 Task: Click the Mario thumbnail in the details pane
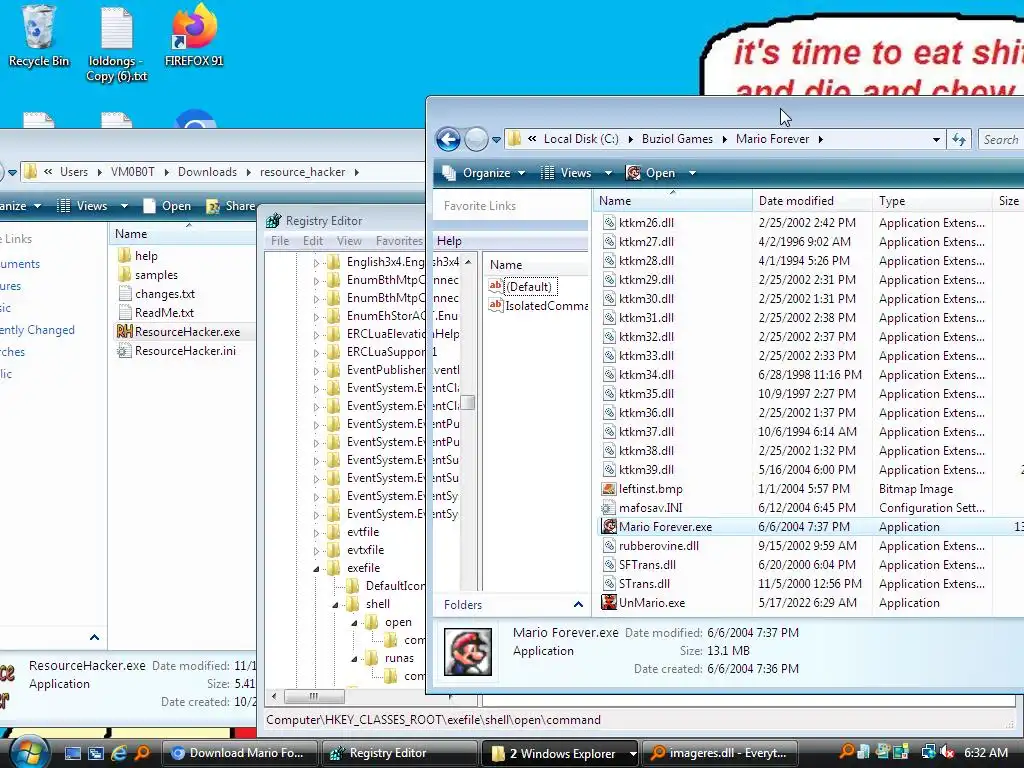468,652
